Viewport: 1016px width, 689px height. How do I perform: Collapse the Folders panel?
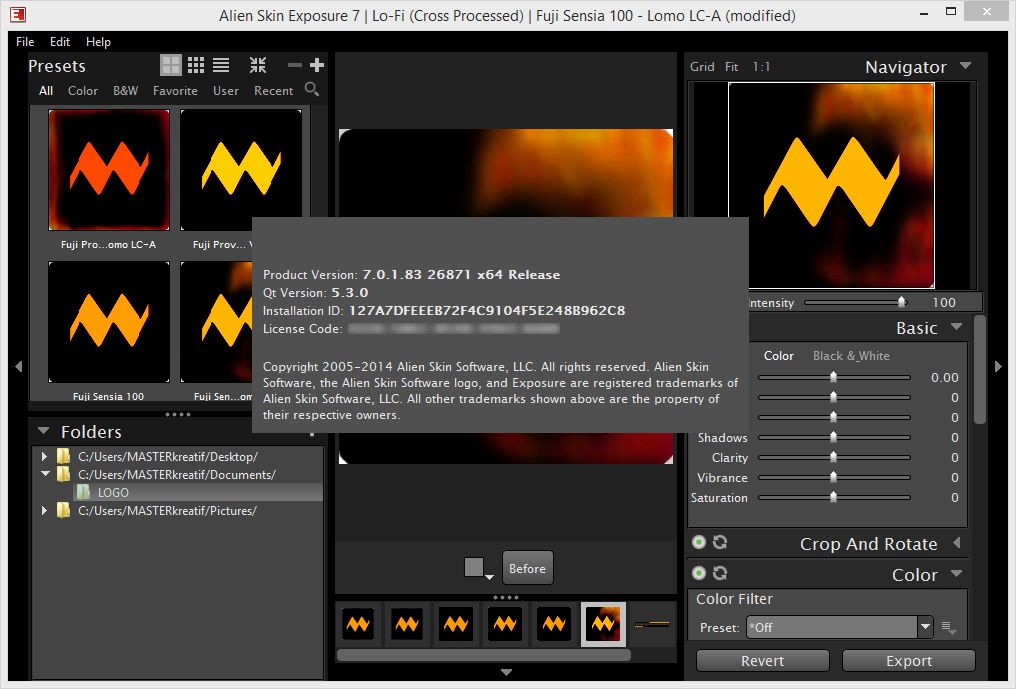[44, 430]
